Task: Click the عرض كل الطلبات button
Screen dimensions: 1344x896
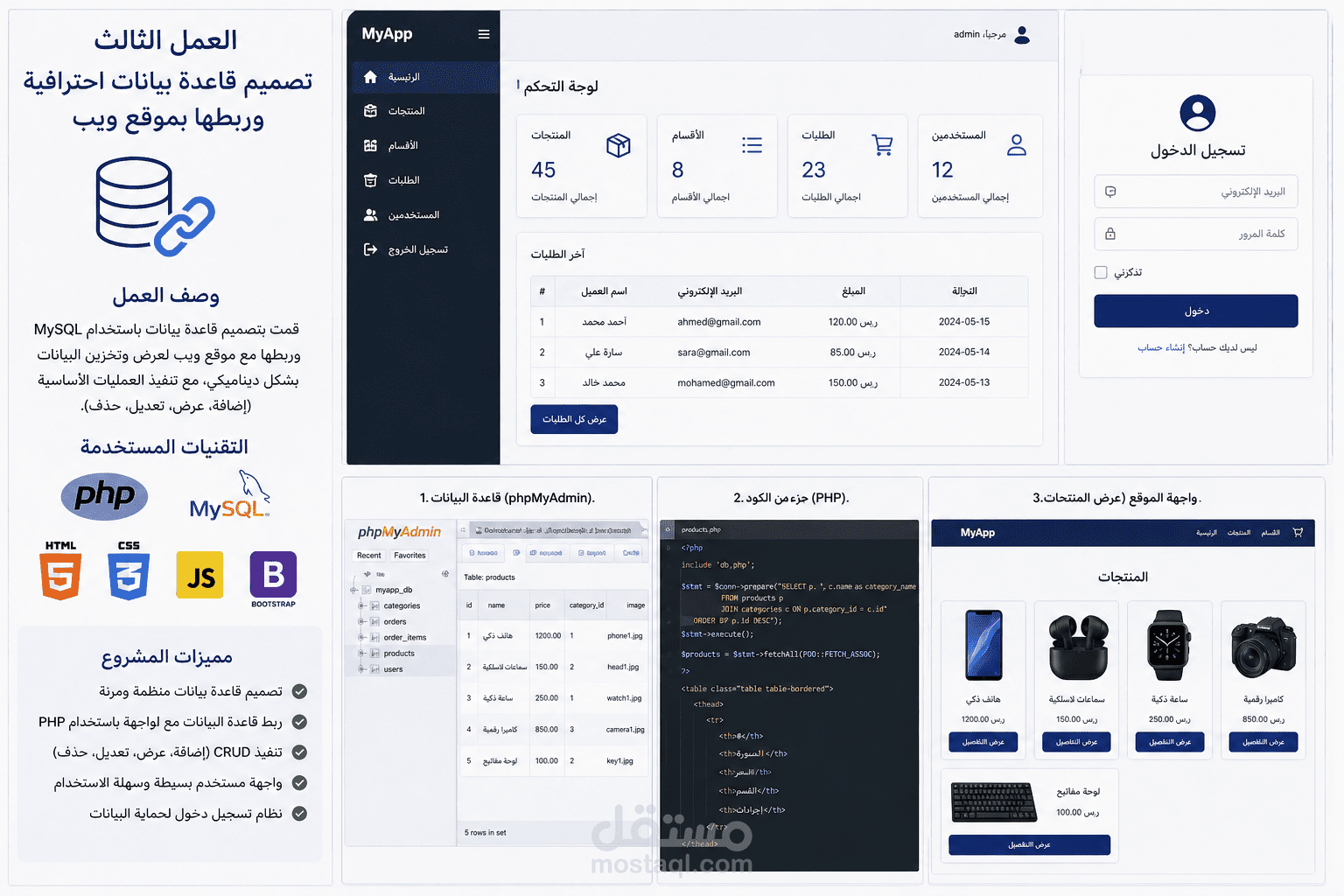Action: point(574,419)
